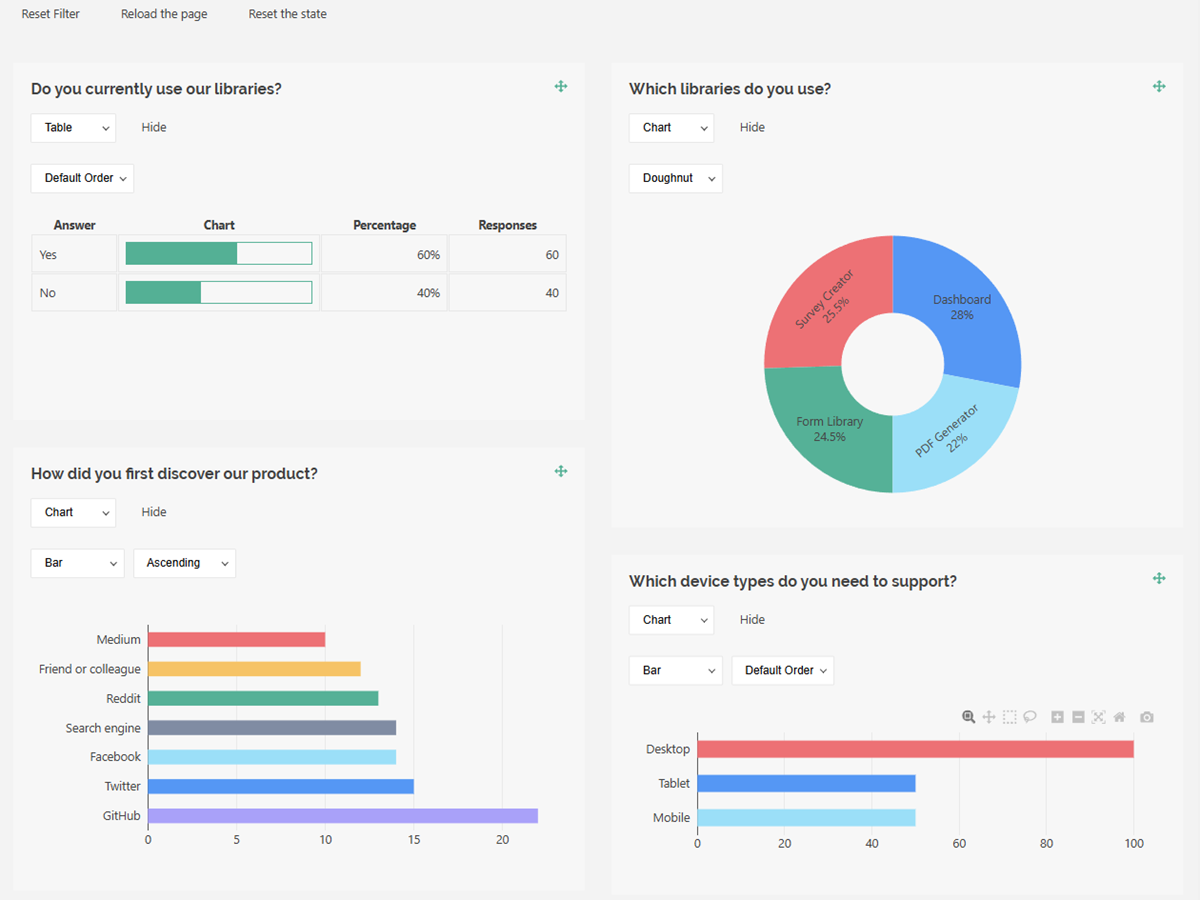Hide the 'Which libraries do you use?' chart
Screen dimensions: 1200x900
pos(752,127)
